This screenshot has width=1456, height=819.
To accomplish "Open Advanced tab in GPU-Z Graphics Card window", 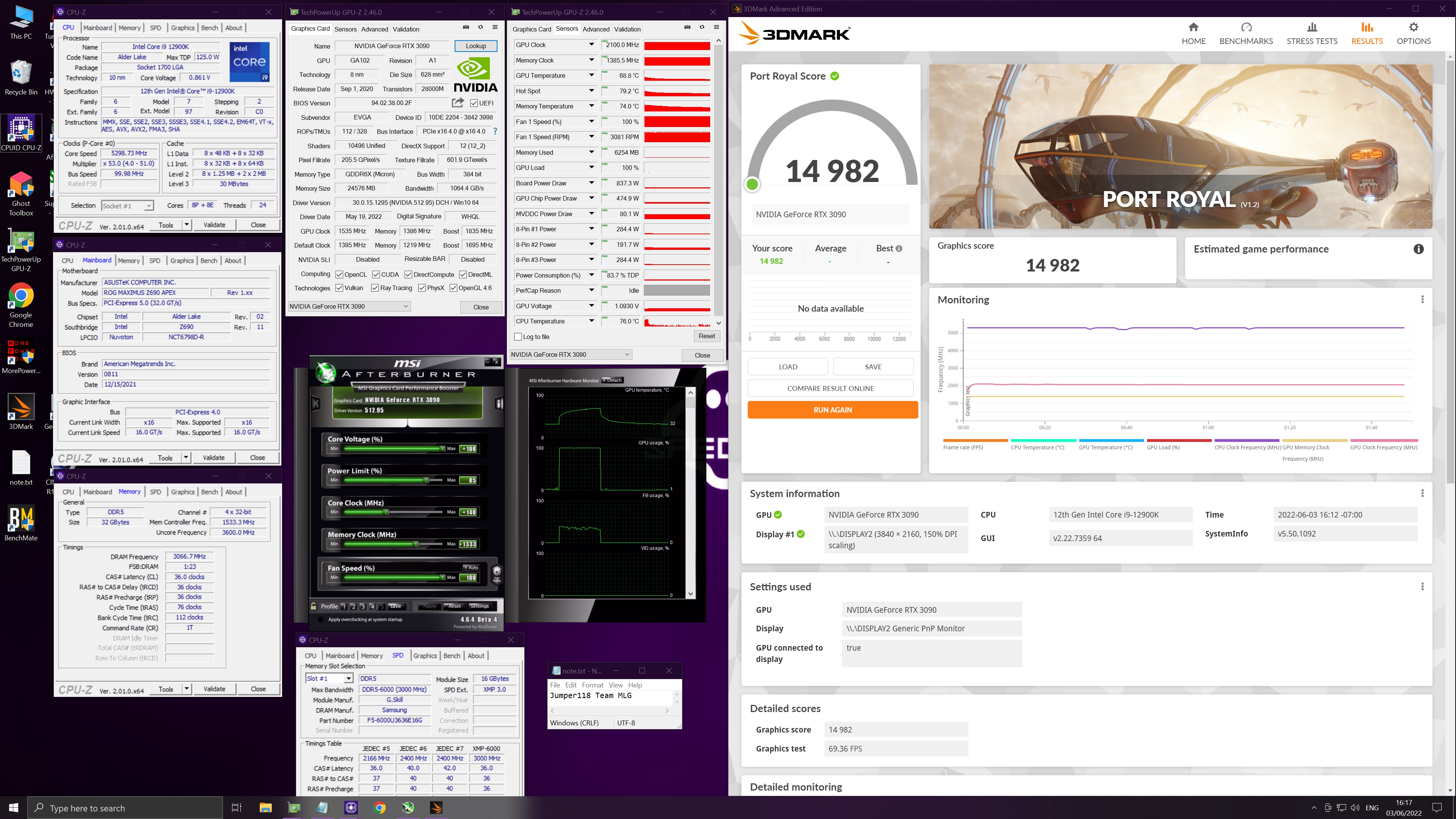I will click(374, 30).
